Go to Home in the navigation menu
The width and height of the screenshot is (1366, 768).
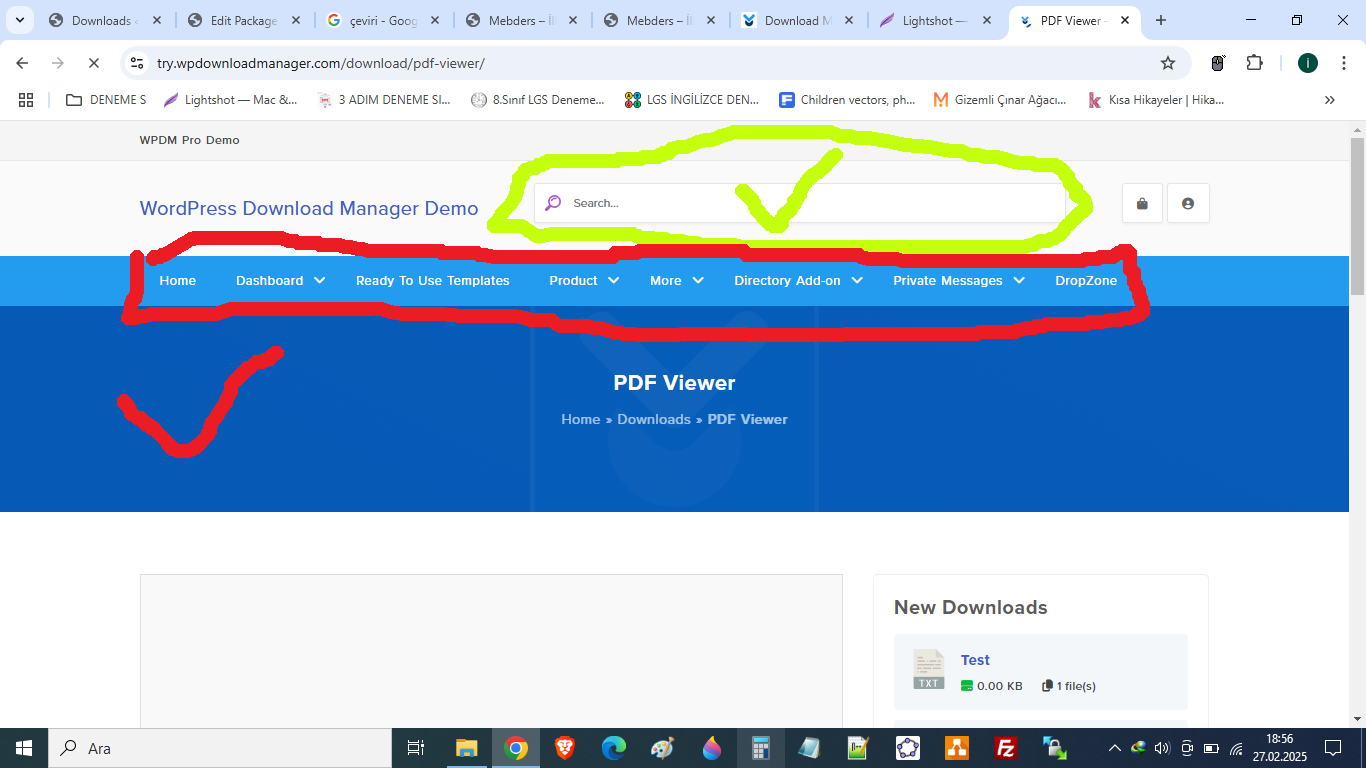pos(178,281)
